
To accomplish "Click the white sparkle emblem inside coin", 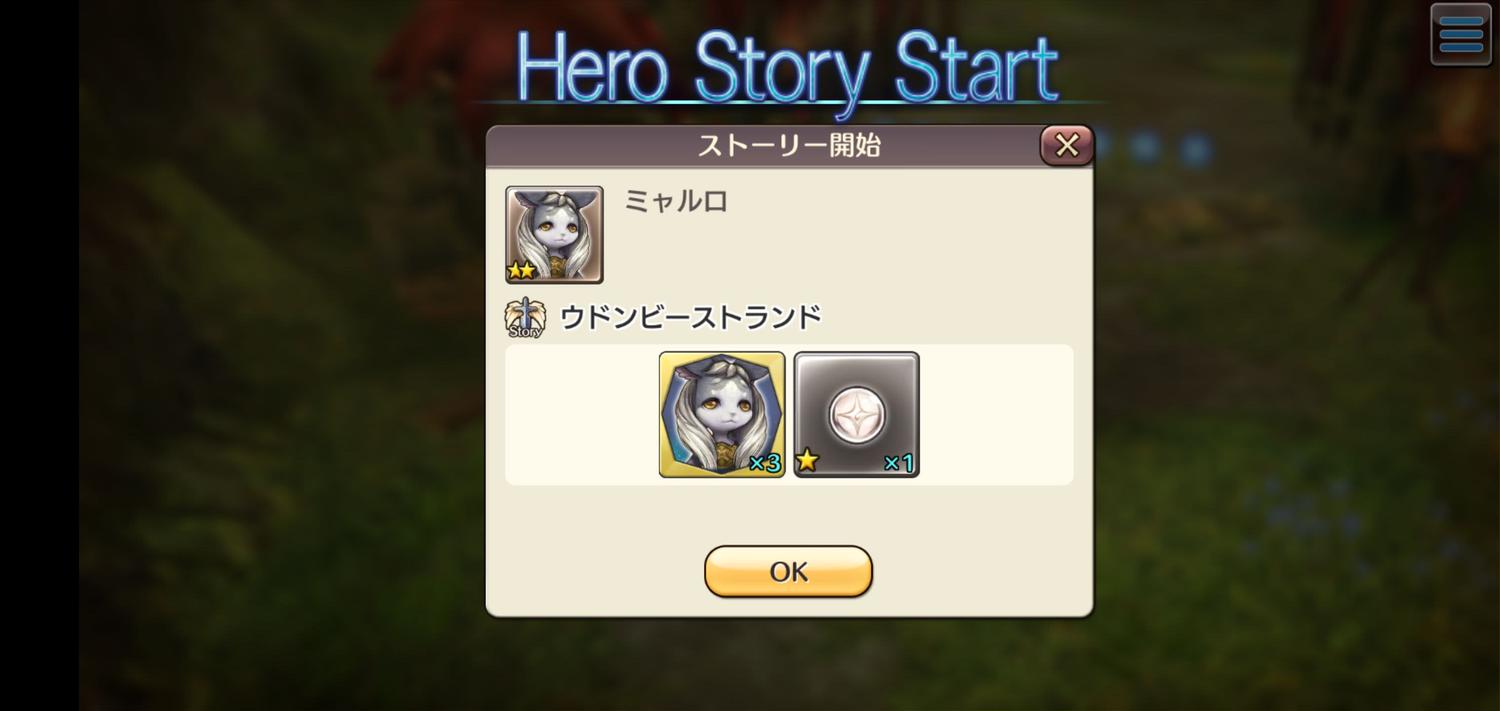I will [x=857, y=408].
